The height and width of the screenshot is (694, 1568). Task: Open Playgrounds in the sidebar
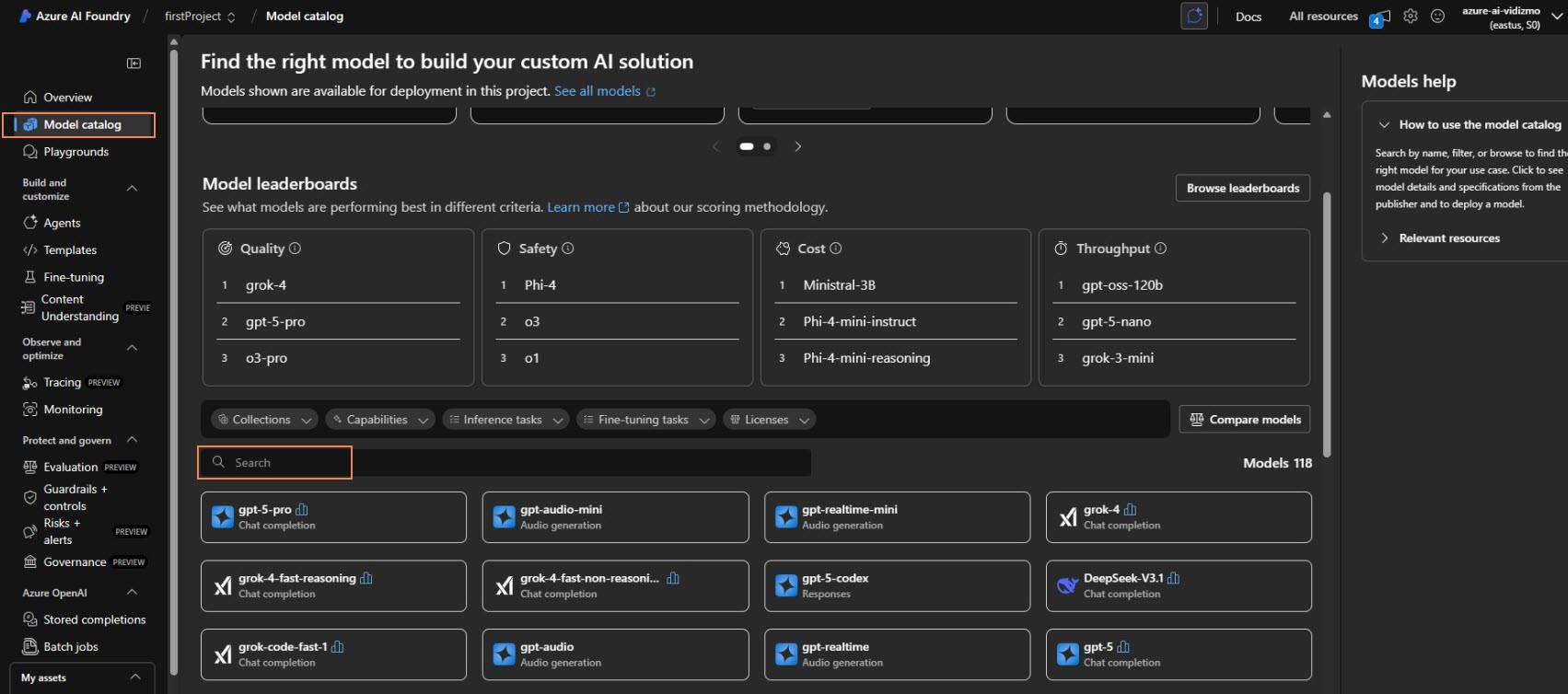pos(75,152)
